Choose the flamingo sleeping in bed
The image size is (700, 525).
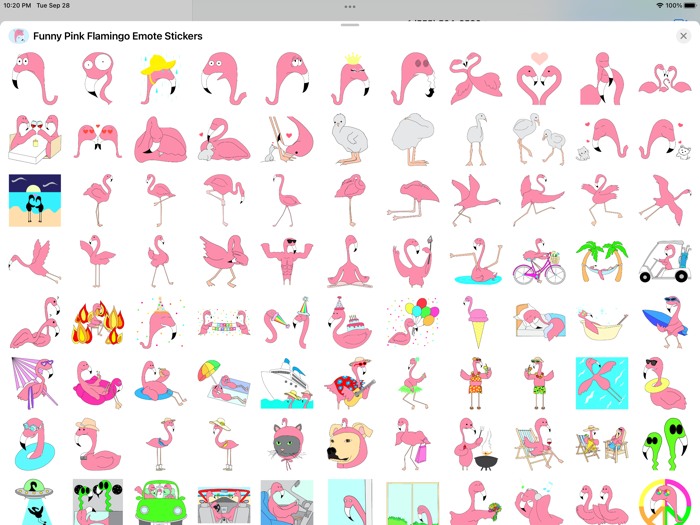pos(539,322)
